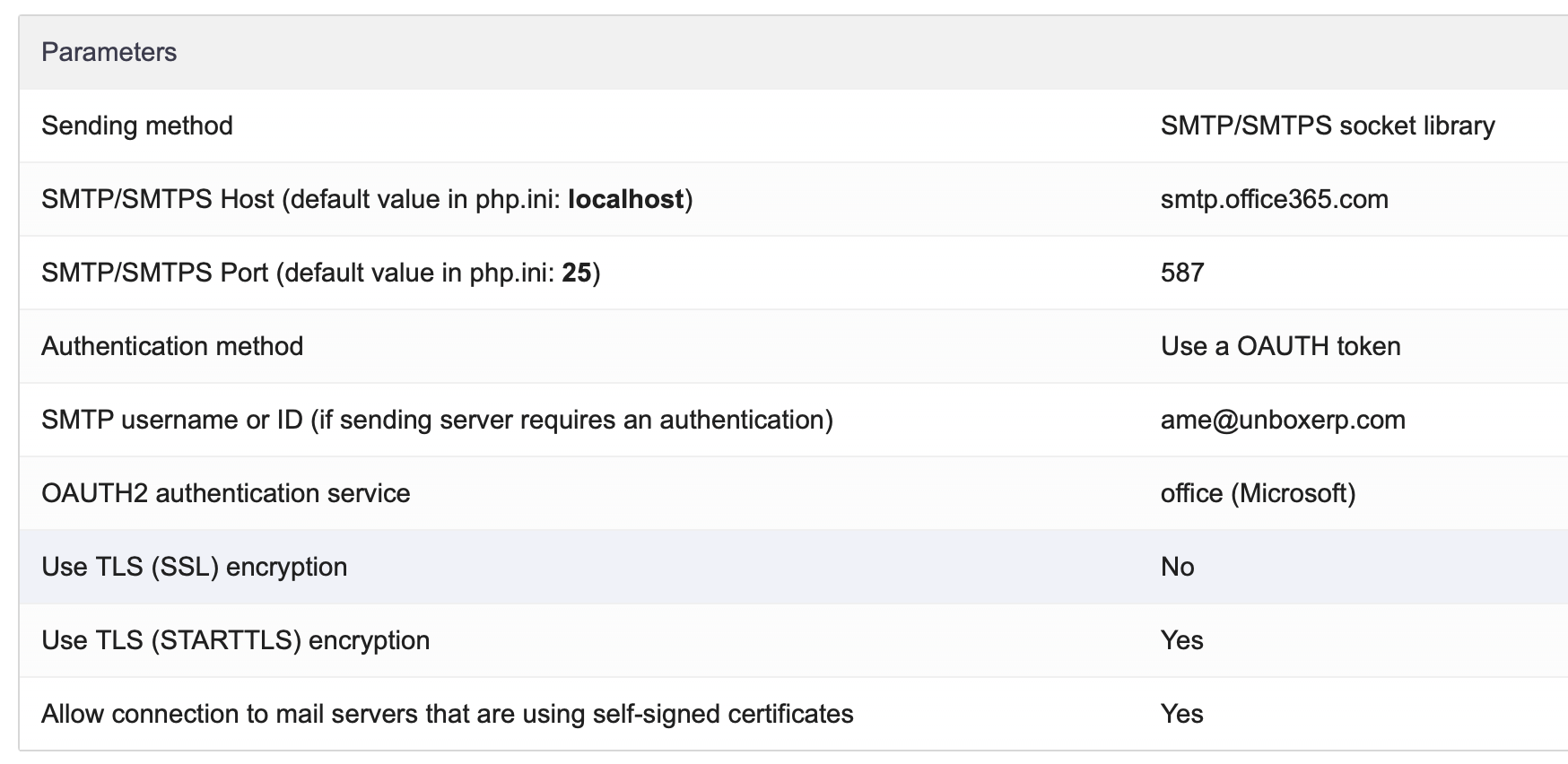Image resolution: width=1568 pixels, height=764 pixels.
Task: Select the No value for TLS SSL
Action: click(x=1177, y=567)
